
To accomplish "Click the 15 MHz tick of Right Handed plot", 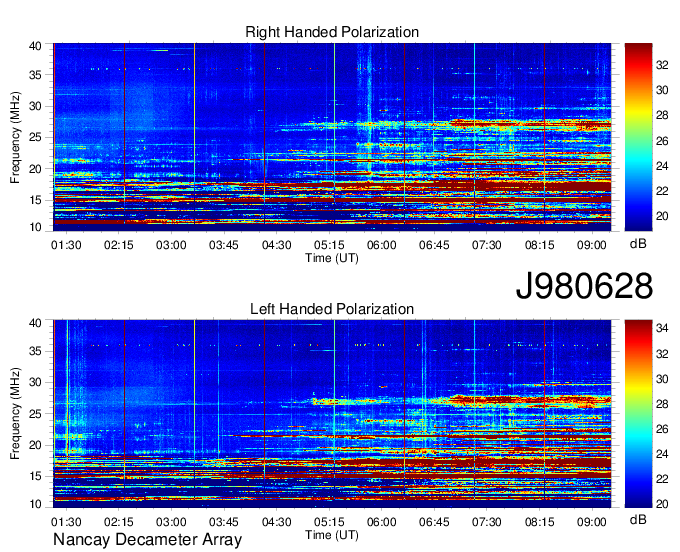I will coord(35,200).
